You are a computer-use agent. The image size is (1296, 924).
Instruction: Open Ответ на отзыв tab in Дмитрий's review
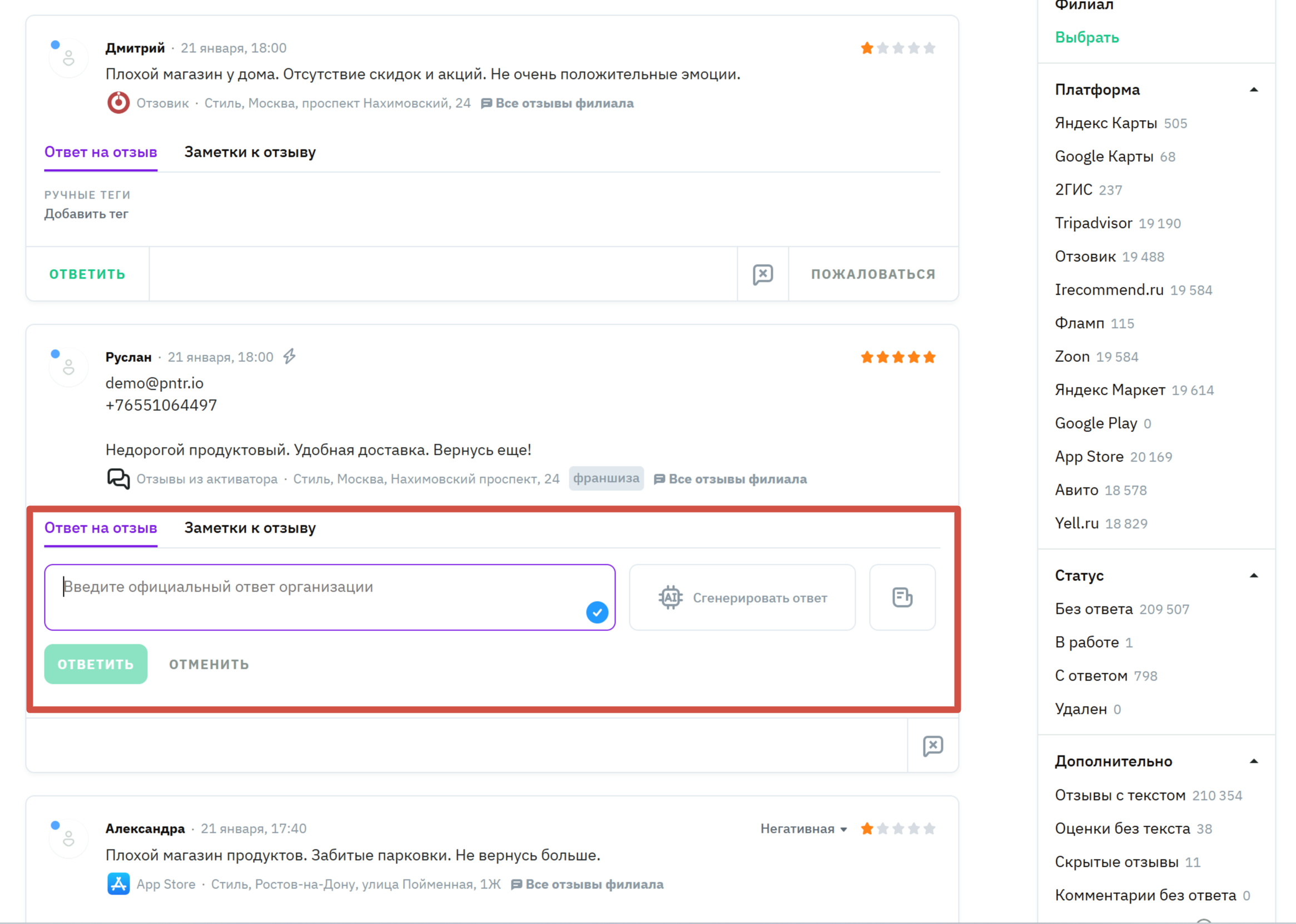tap(101, 152)
